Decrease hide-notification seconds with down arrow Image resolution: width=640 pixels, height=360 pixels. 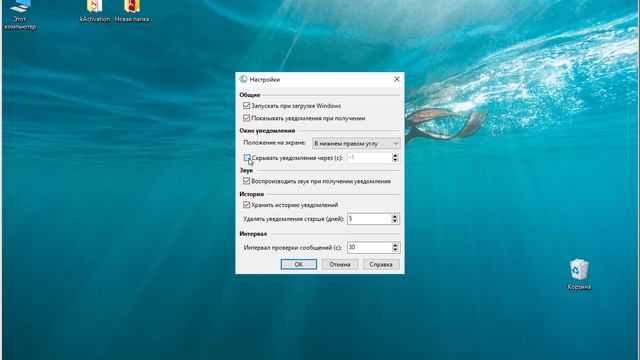click(x=395, y=160)
